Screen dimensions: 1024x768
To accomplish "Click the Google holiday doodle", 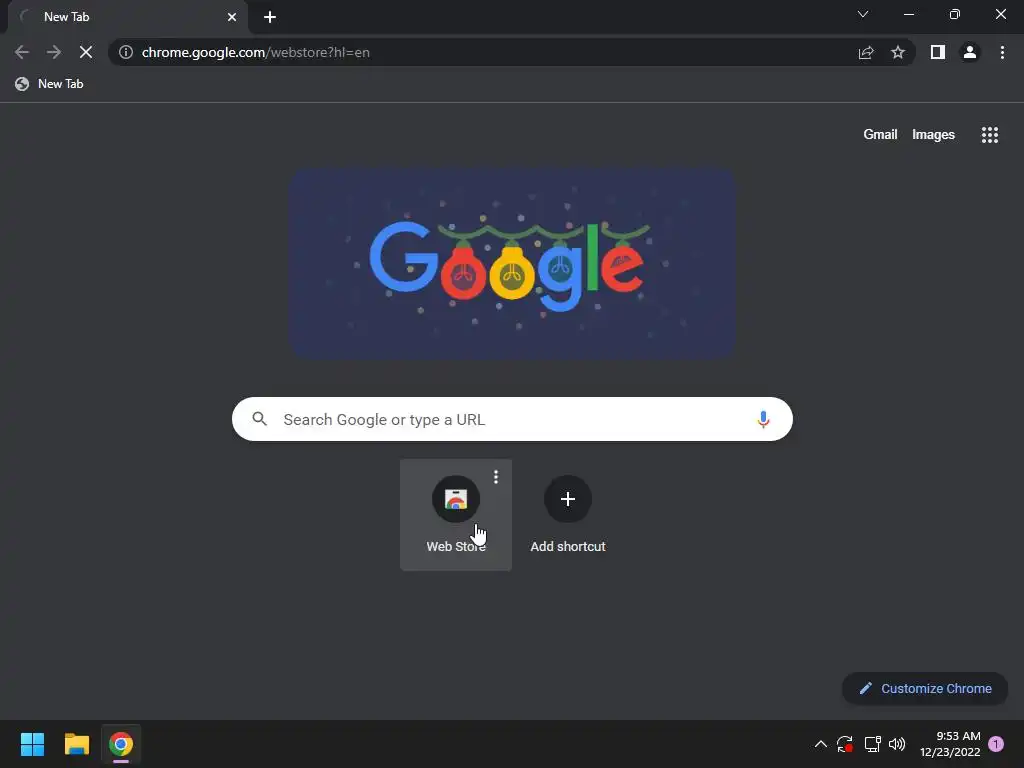I will point(513,263).
